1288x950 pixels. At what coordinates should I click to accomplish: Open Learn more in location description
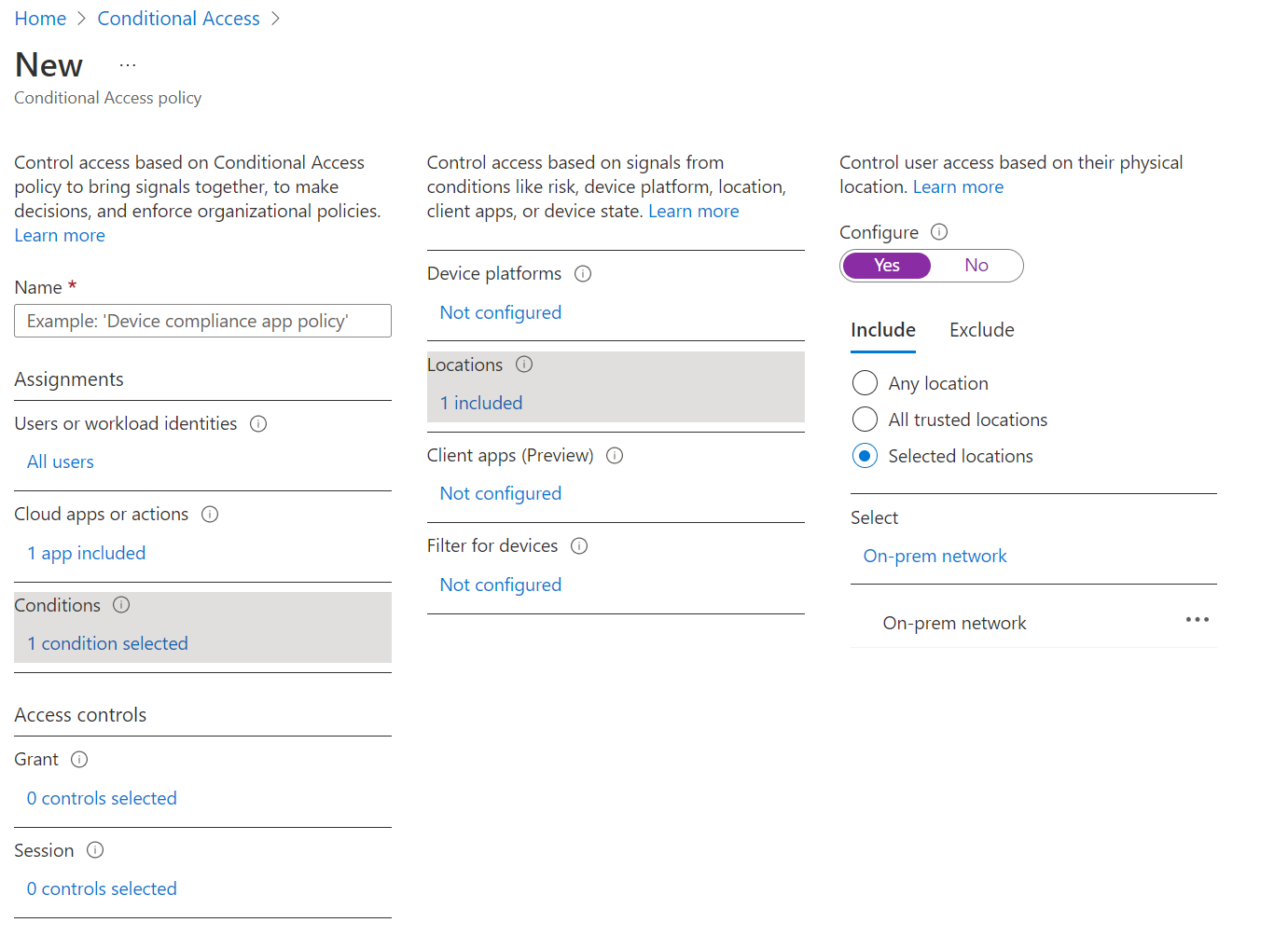tap(958, 187)
